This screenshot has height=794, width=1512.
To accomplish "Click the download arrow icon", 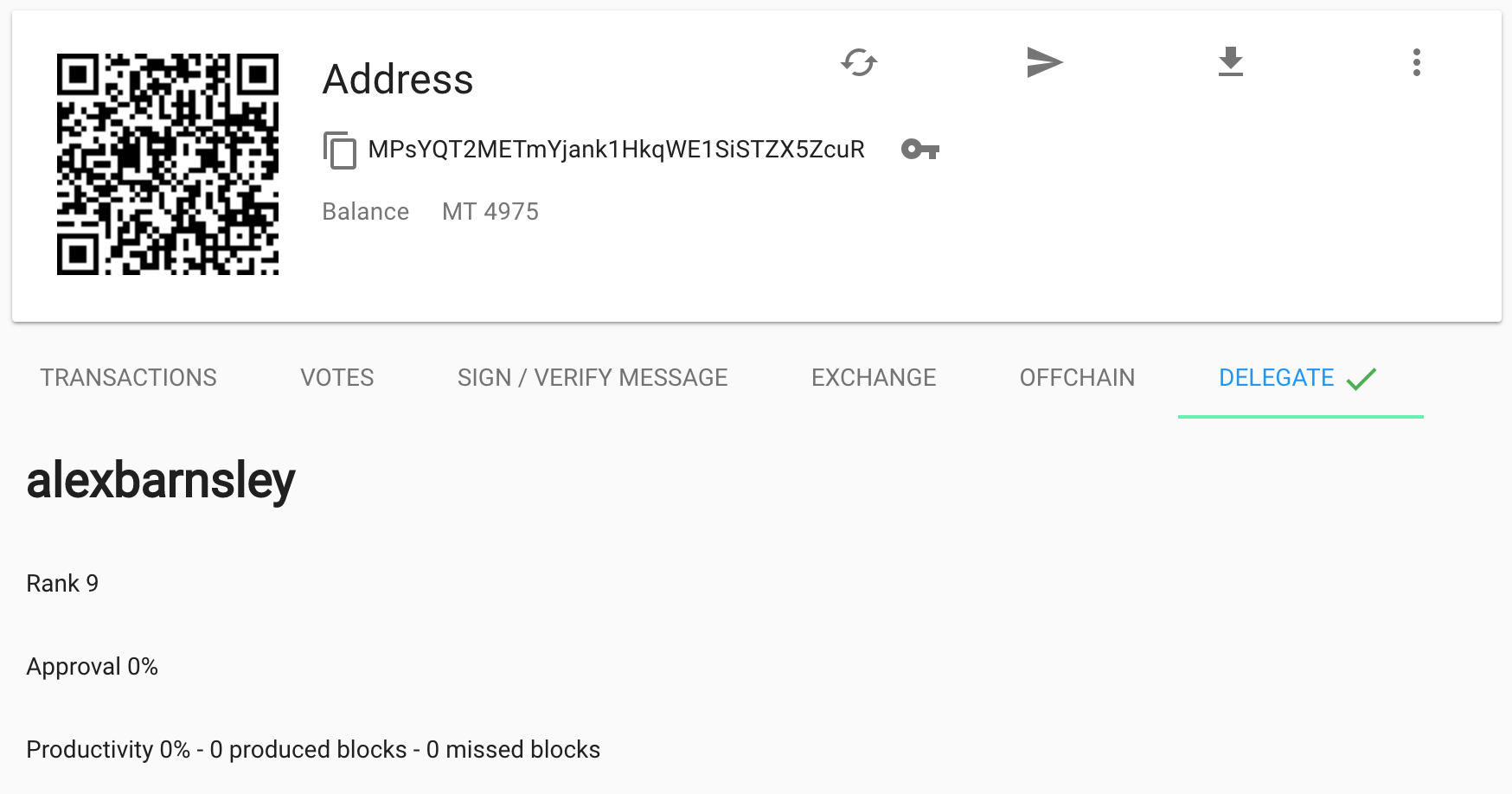I will [x=1230, y=62].
